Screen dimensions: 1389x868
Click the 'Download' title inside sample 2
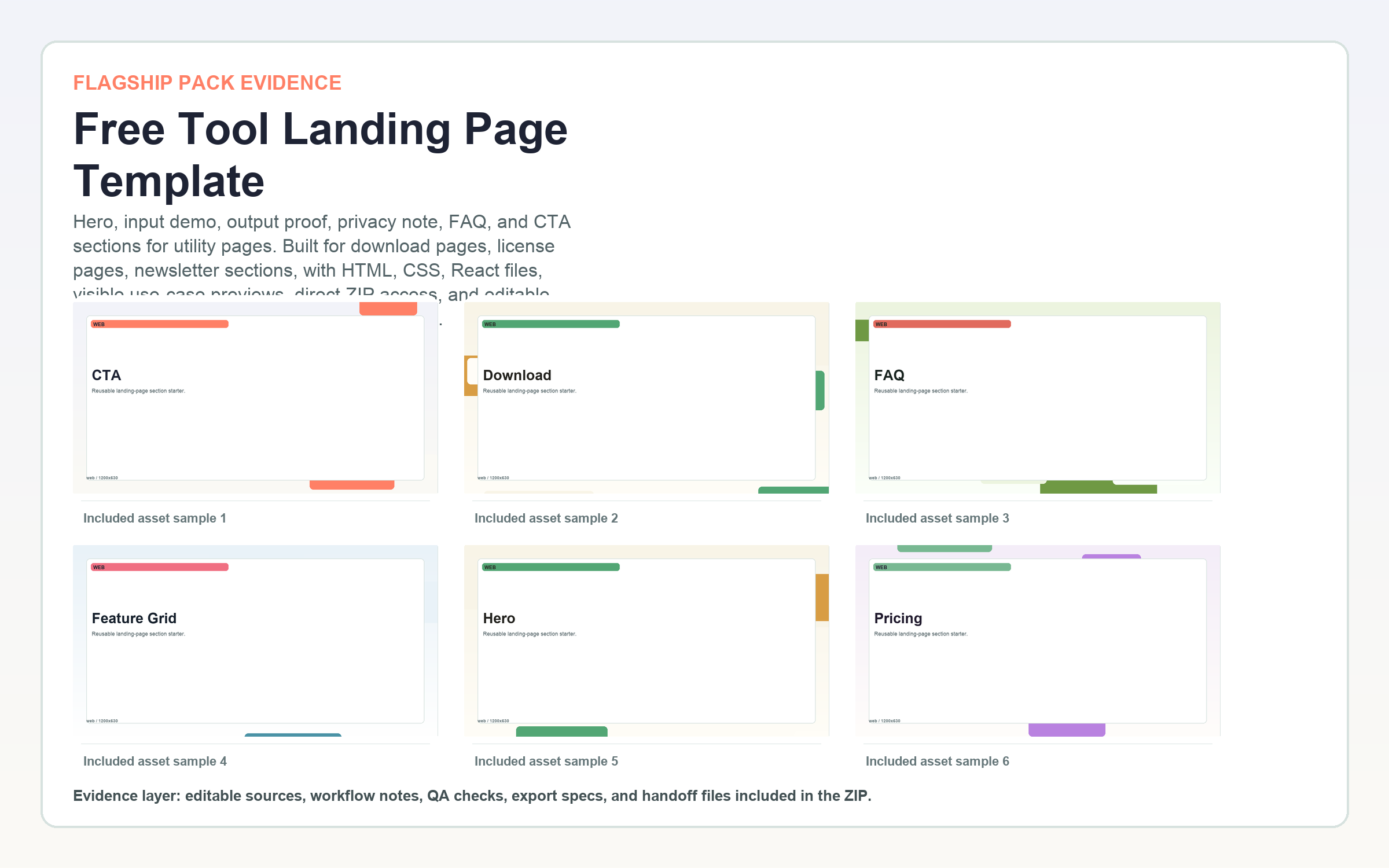[517, 375]
